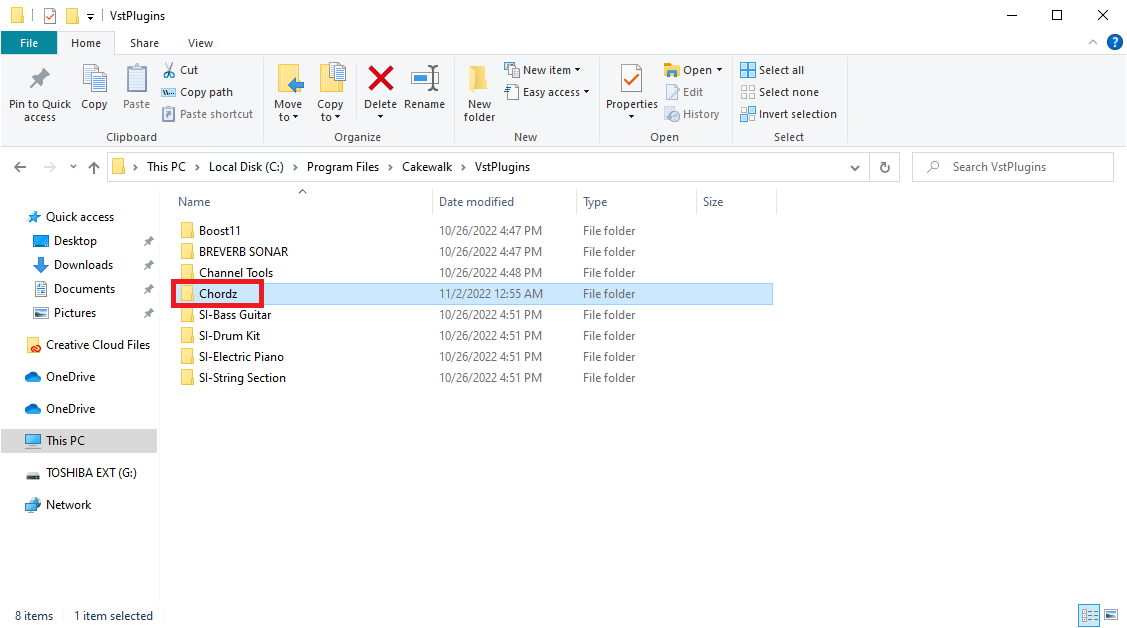Click the Paste ribbon button
The width and height of the screenshot is (1127, 628).
[136, 88]
